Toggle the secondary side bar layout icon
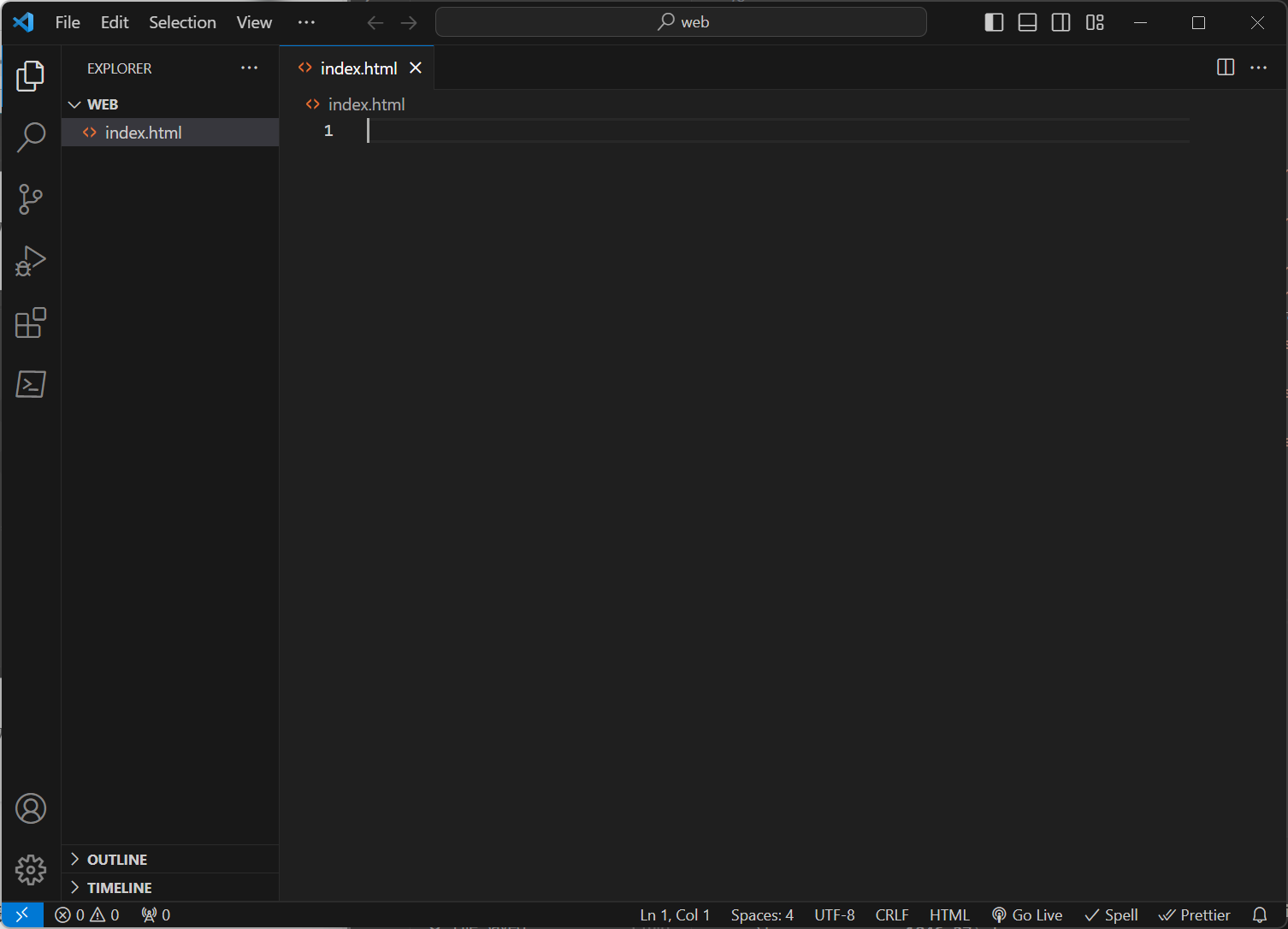 (x=1061, y=22)
